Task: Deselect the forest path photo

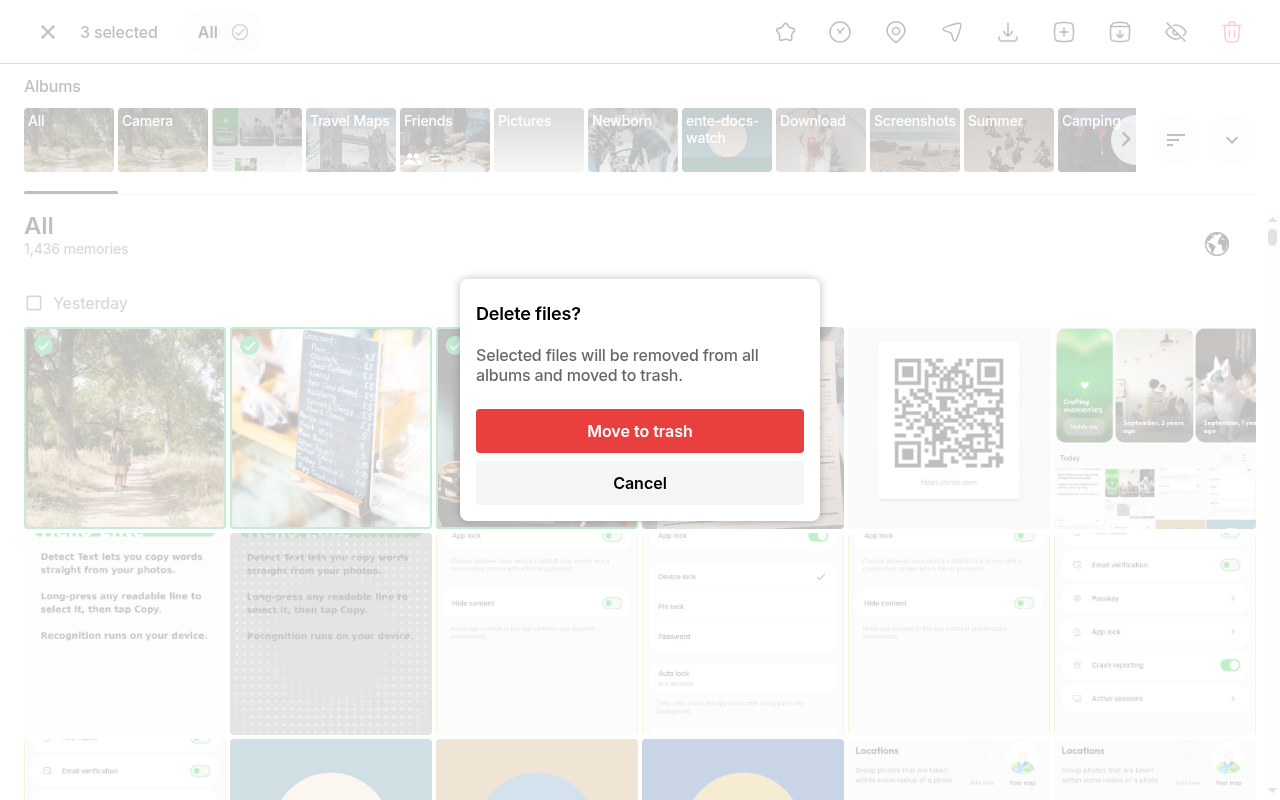Action: [x=125, y=428]
